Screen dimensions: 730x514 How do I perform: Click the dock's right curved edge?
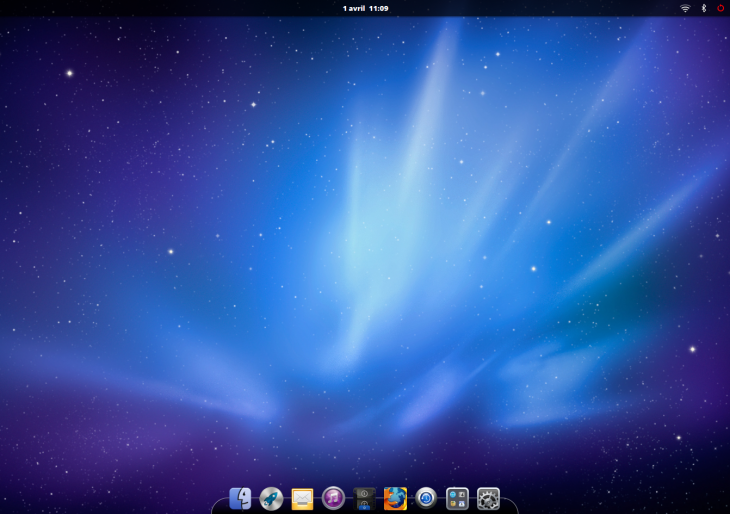click(512, 506)
